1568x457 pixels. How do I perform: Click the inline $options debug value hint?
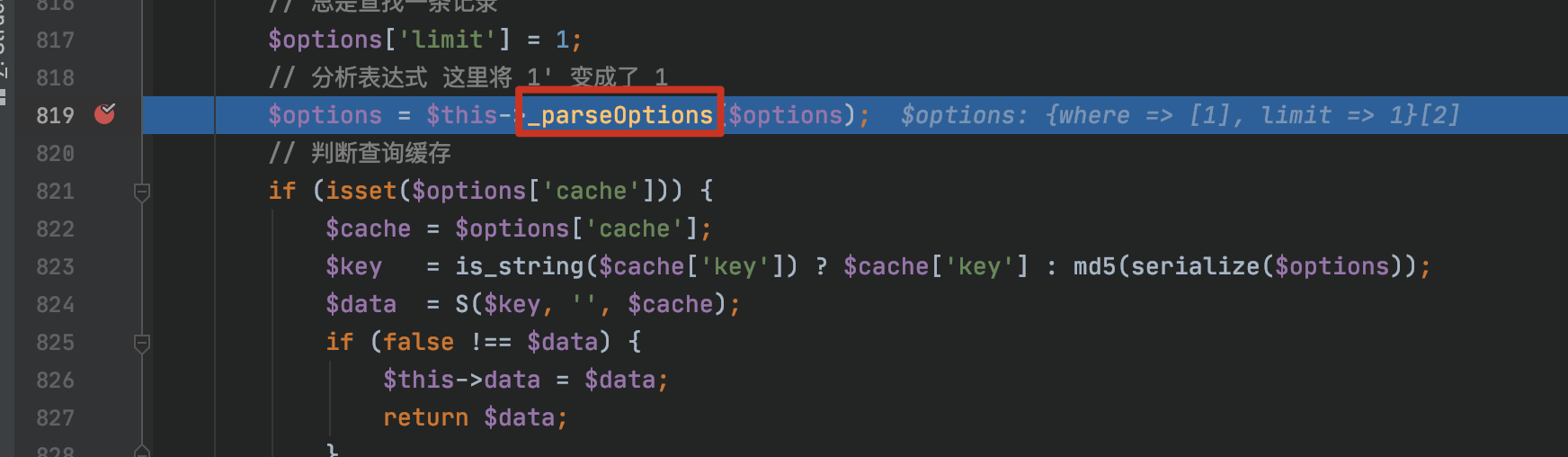(x=1180, y=115)
